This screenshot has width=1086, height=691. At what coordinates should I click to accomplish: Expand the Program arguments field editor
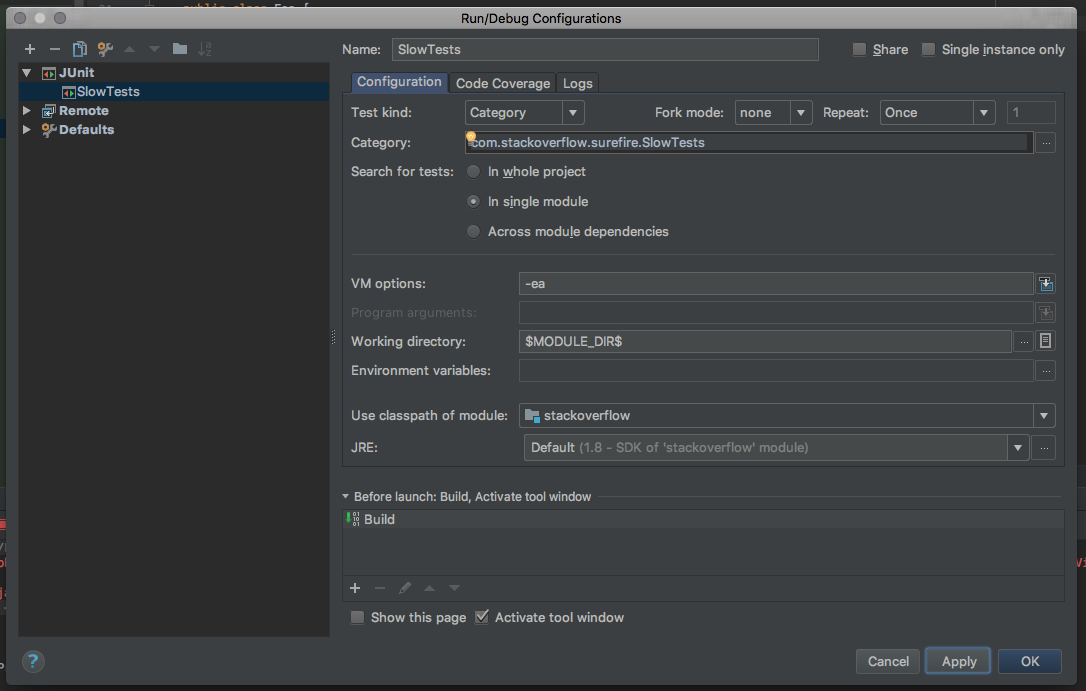click(1046, 312)
